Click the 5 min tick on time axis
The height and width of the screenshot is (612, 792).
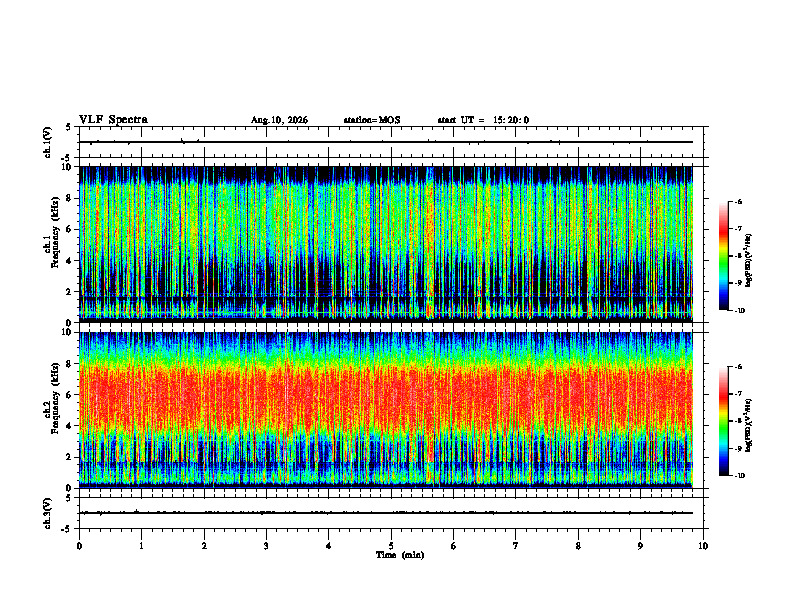[x=391, y=546]
